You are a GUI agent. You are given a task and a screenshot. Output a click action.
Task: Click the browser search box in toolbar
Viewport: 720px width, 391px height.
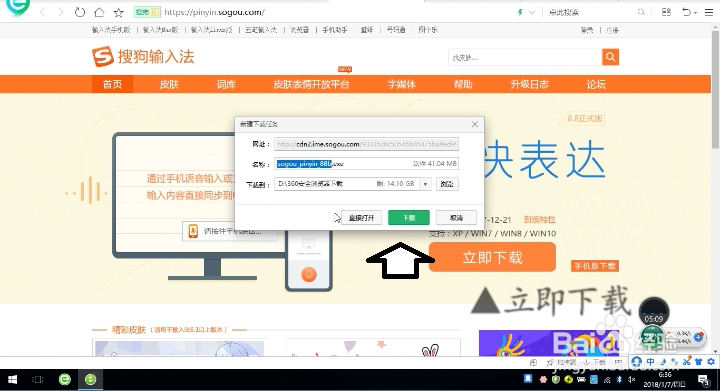pyautogui.click(x=590, y=12)
